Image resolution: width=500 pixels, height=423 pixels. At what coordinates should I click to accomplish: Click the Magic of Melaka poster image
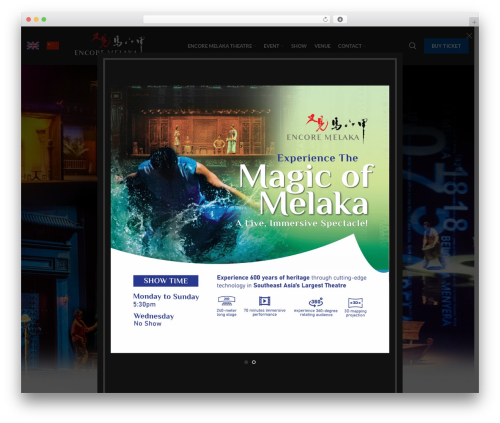(250, 219)
